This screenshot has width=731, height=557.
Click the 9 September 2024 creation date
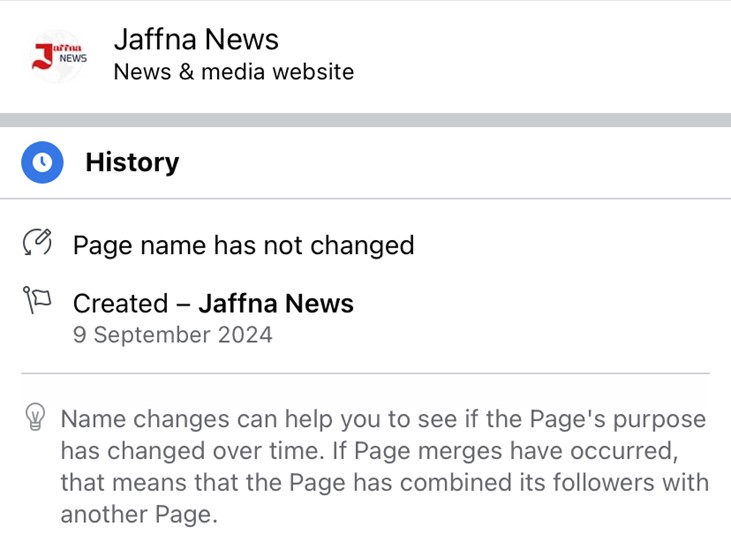[172, 335]
